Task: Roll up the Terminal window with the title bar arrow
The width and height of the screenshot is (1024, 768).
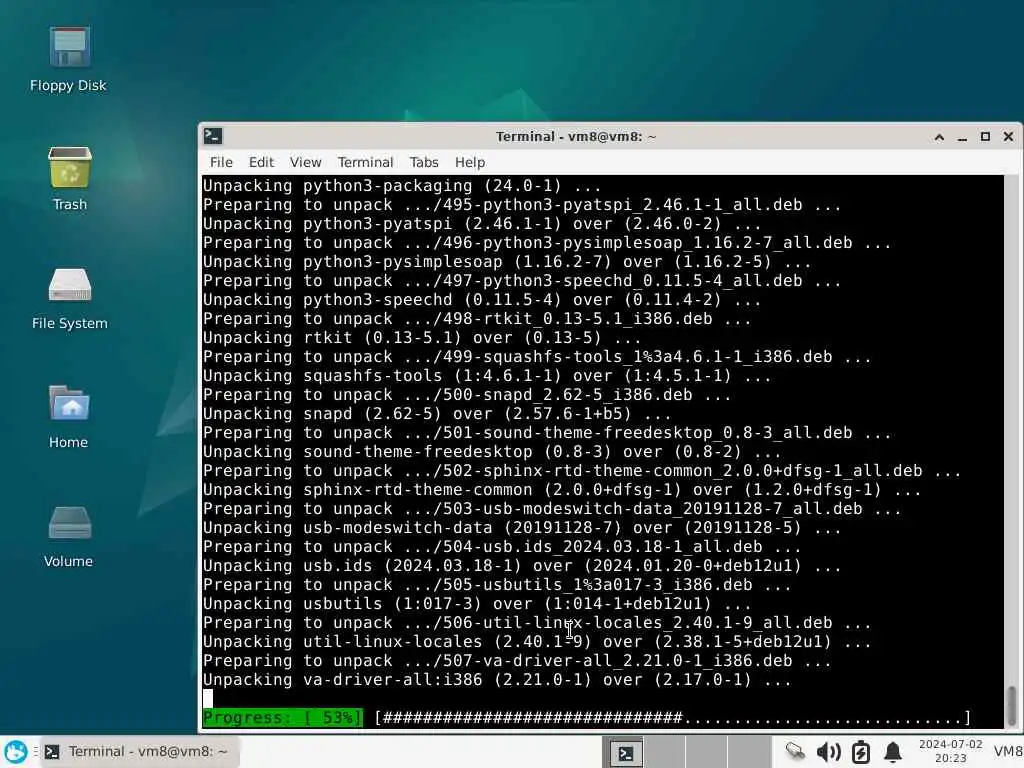Action: click(x=939, y=136)
